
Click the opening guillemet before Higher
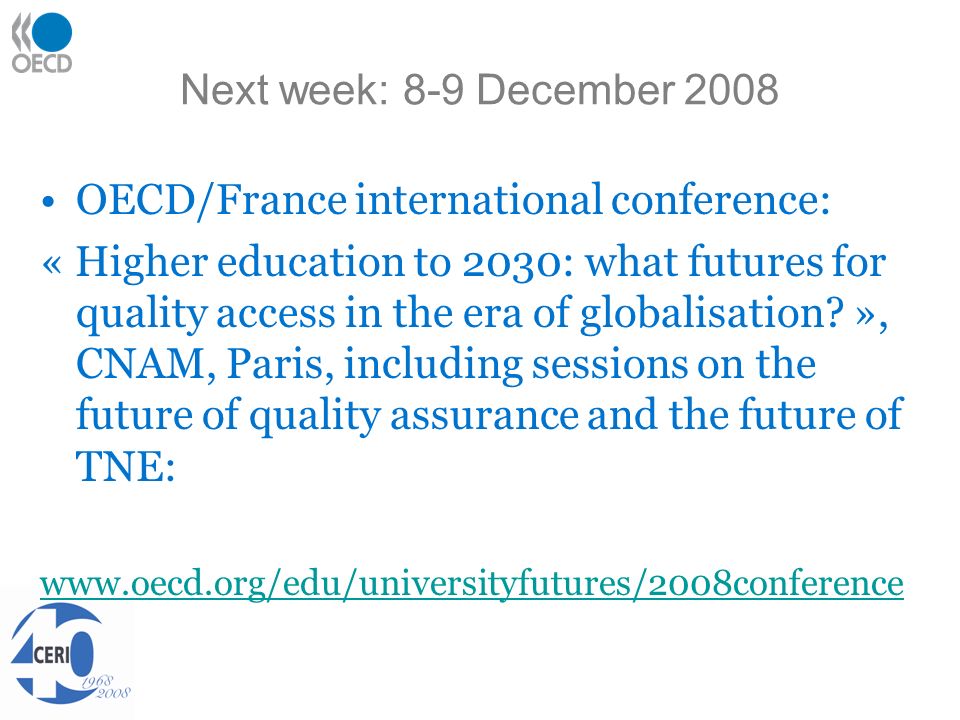coord(52,264)
